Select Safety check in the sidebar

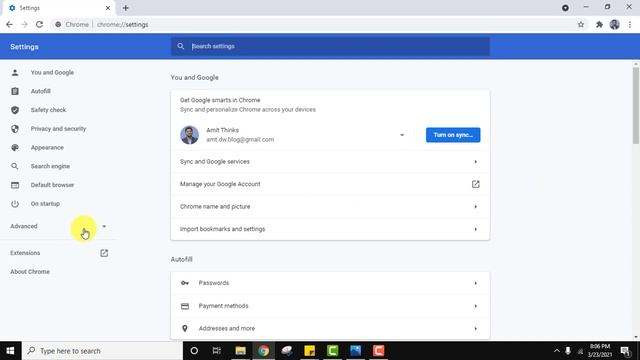click(48, 110)
